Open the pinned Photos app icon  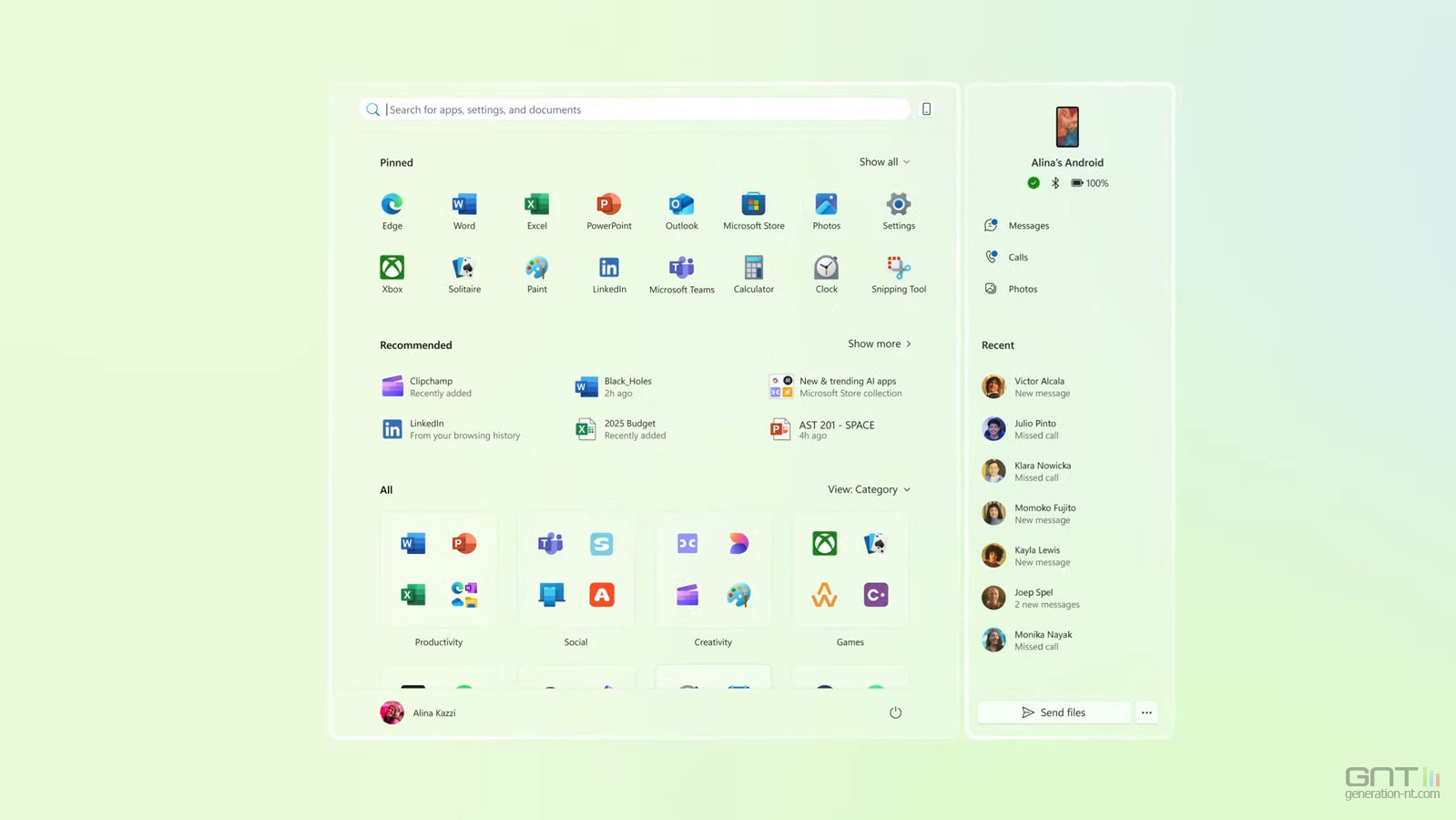coord(826,210)
